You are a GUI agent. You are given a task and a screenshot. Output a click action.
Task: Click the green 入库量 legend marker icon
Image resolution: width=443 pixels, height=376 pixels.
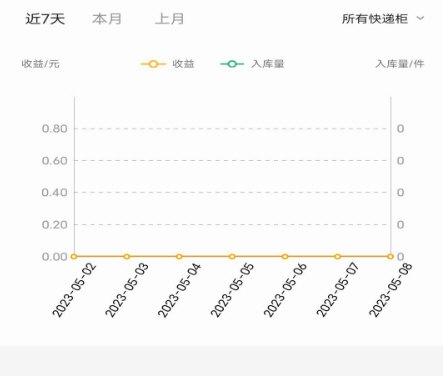[232, 64]
